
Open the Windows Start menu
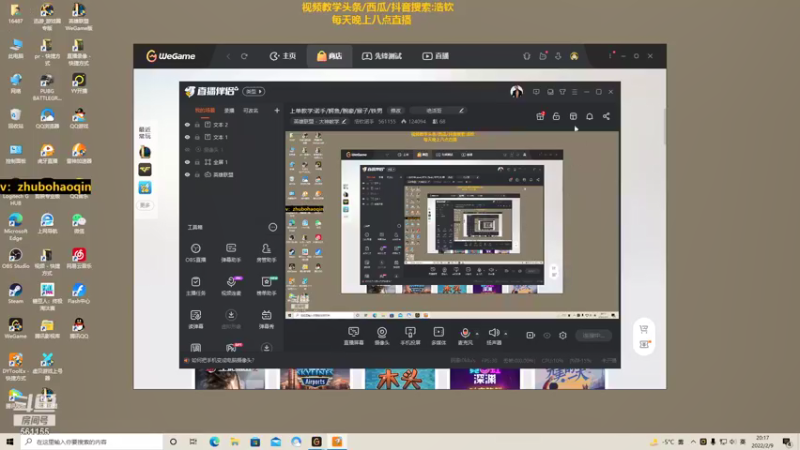point(10,442)
